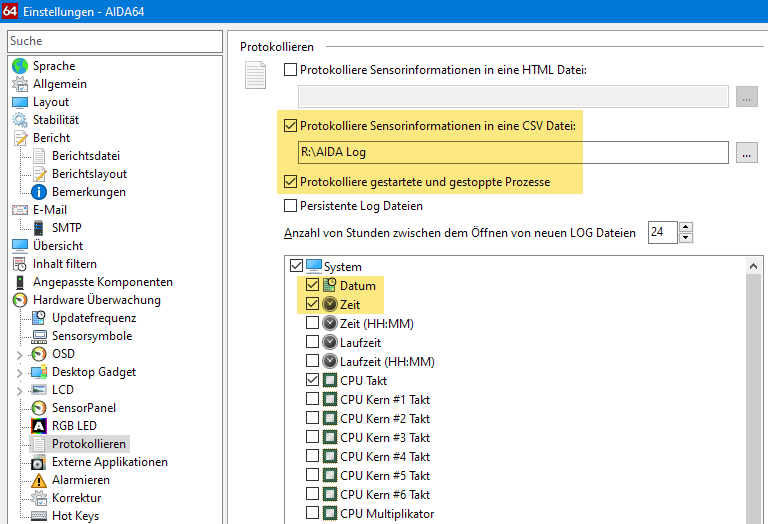768x524 pixels.
Task: Click the Allgemein settings icon
Action: (20, 84)
